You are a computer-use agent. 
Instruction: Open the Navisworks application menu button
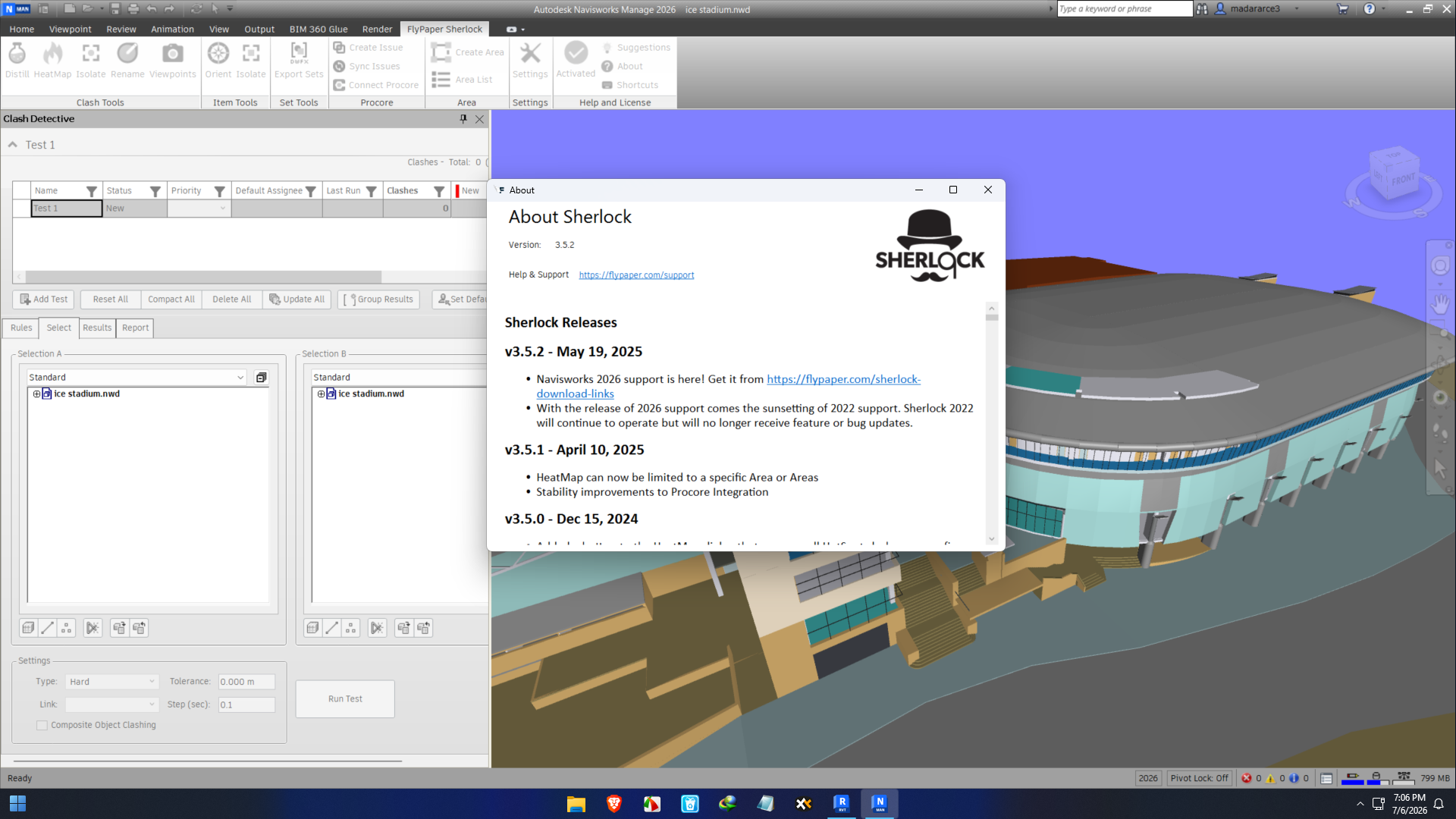(x=17, y=9)
